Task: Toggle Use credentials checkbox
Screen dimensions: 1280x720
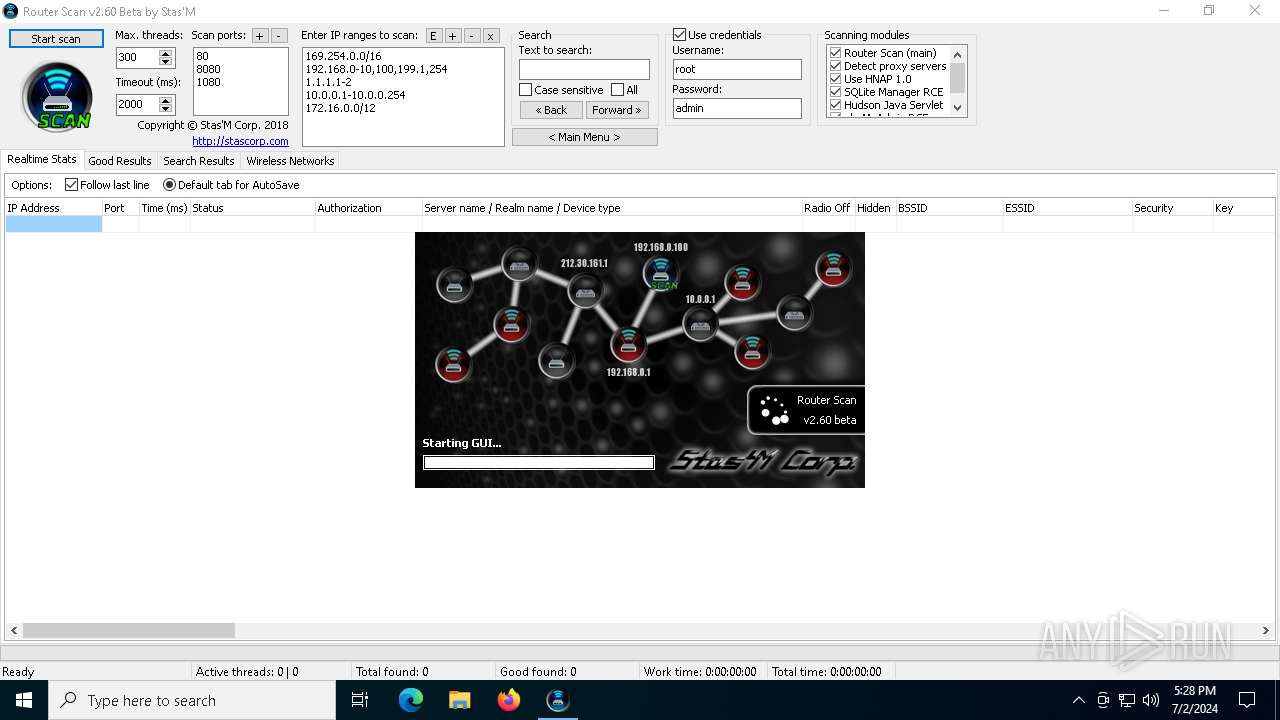Action: tap(680, 35)
